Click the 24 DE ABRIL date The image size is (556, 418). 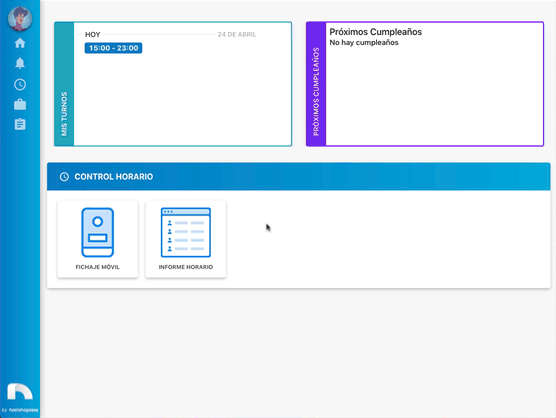pos(237,34)
